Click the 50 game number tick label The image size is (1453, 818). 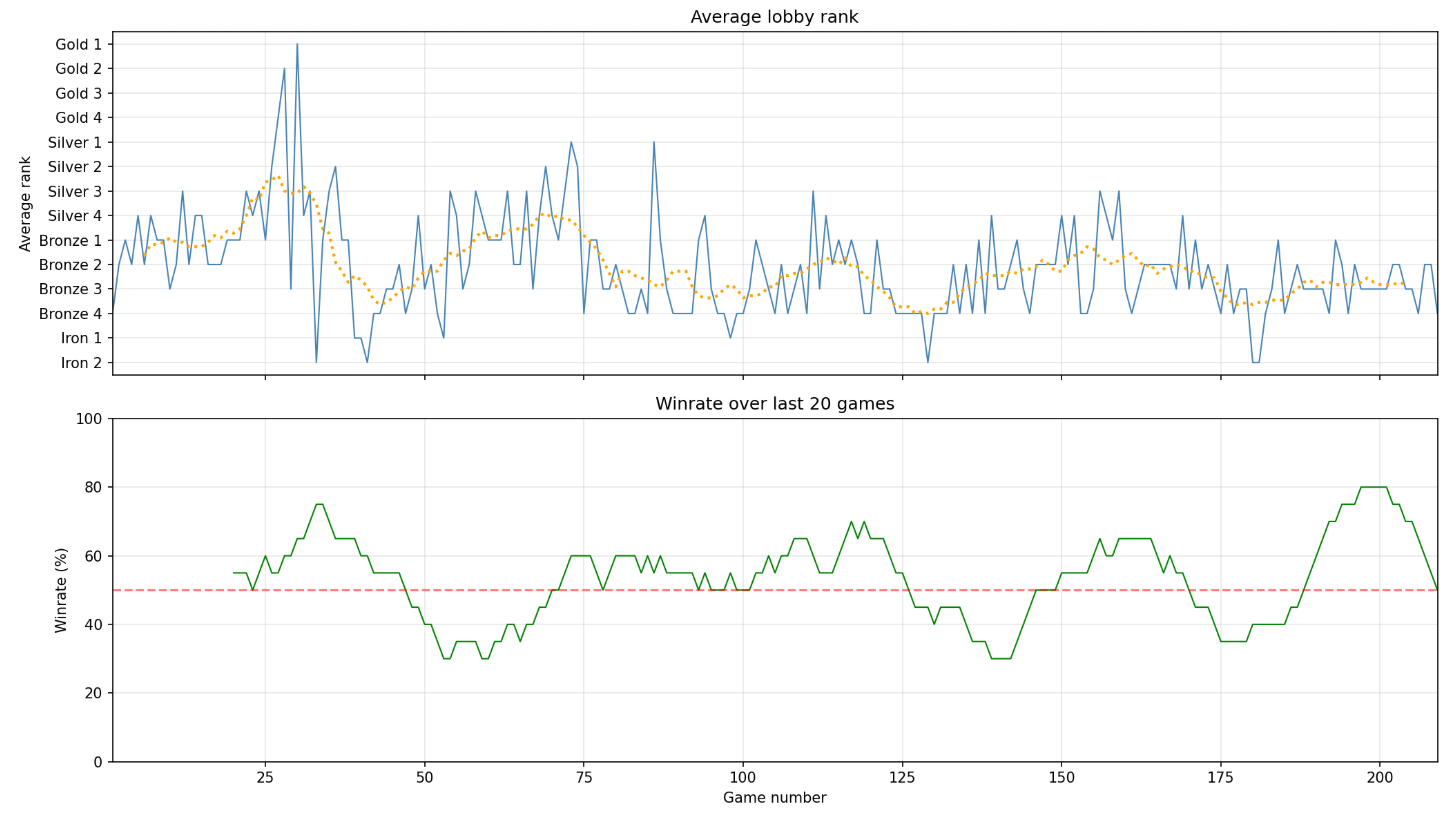pos(424,778)
